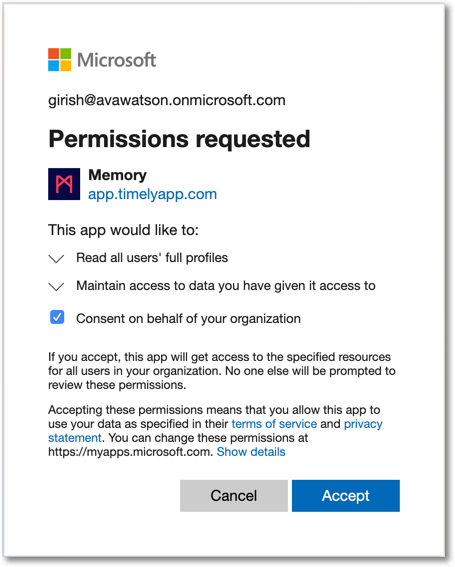Click the This app would like to text

pos(123,230)
